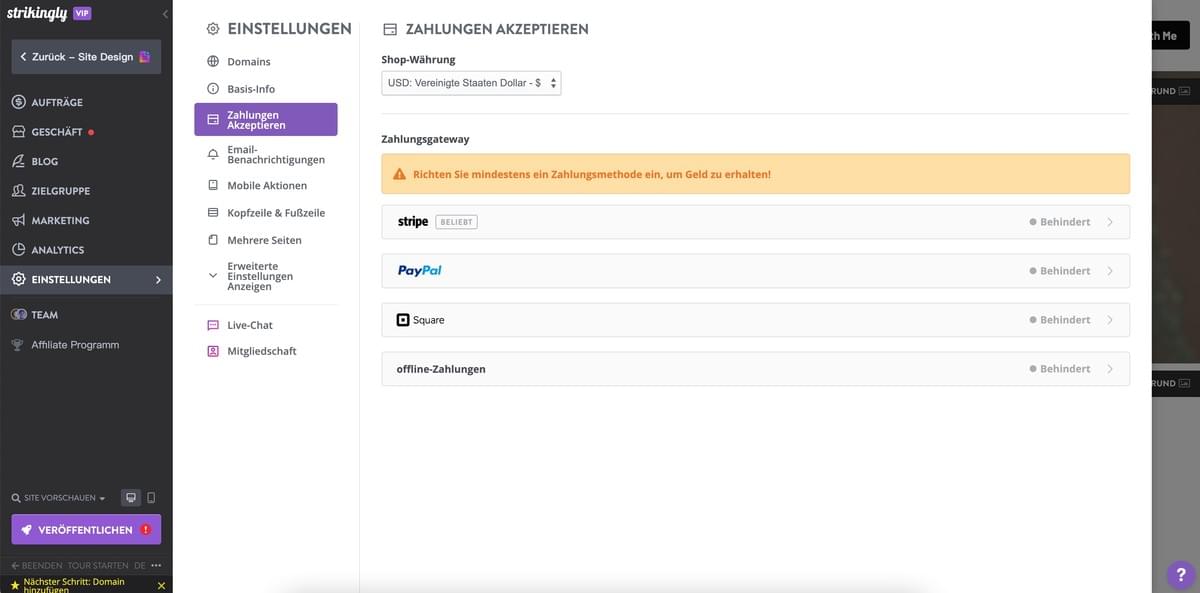
Task: Open the Live-Chat settings
Action: pos(252,324)
